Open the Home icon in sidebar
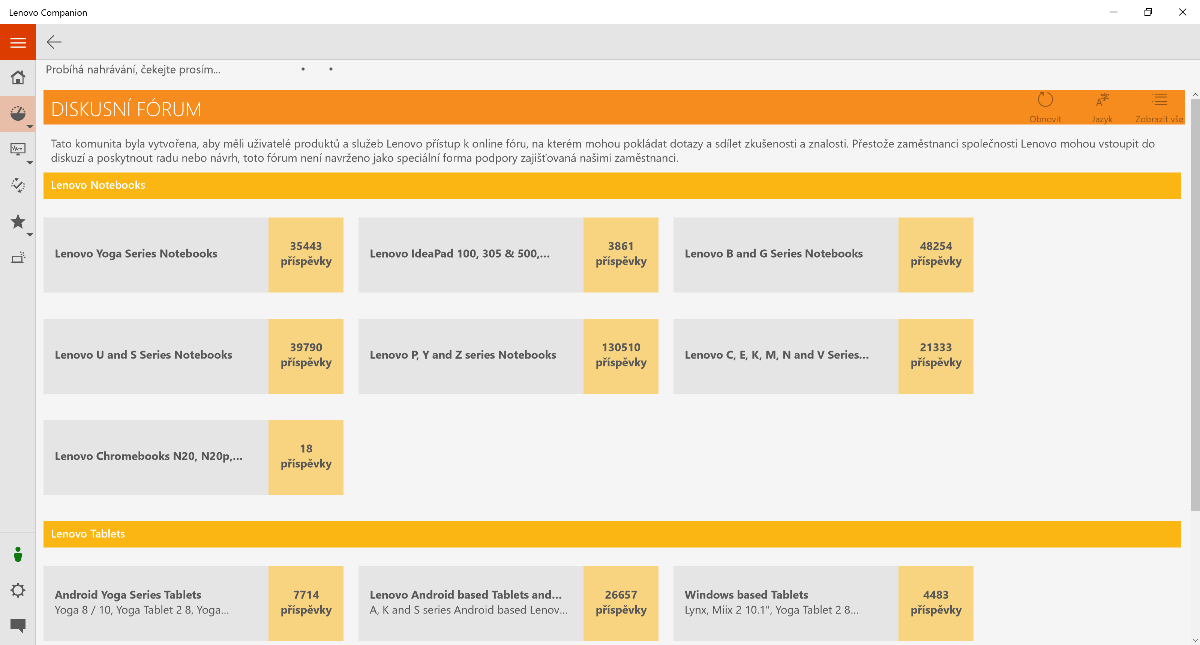 pyautogui.click(x=17, y=78)
